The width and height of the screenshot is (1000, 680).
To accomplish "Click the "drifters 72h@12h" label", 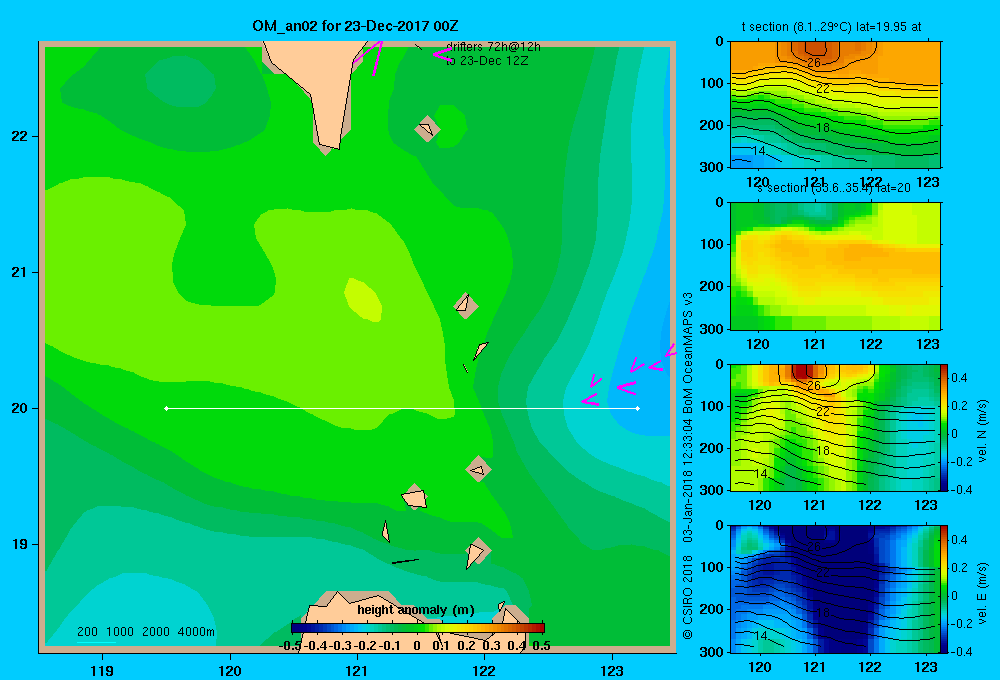I will tap(493, 47).
